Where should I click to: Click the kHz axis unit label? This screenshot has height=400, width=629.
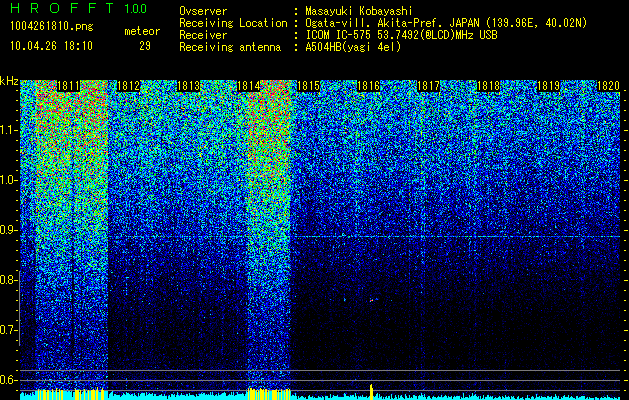pos(9,82)
